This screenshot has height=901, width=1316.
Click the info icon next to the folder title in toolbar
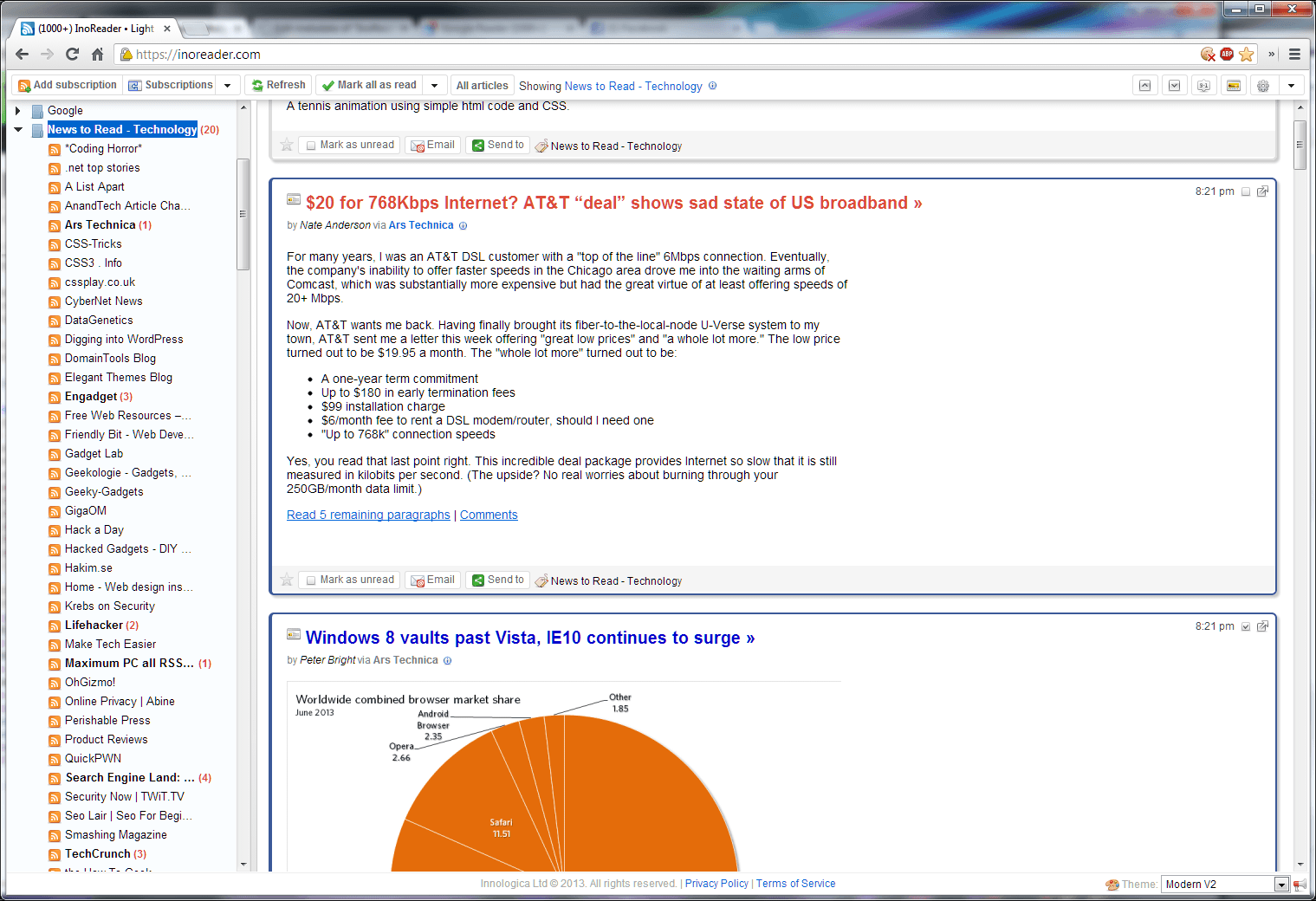pos(712,86)
